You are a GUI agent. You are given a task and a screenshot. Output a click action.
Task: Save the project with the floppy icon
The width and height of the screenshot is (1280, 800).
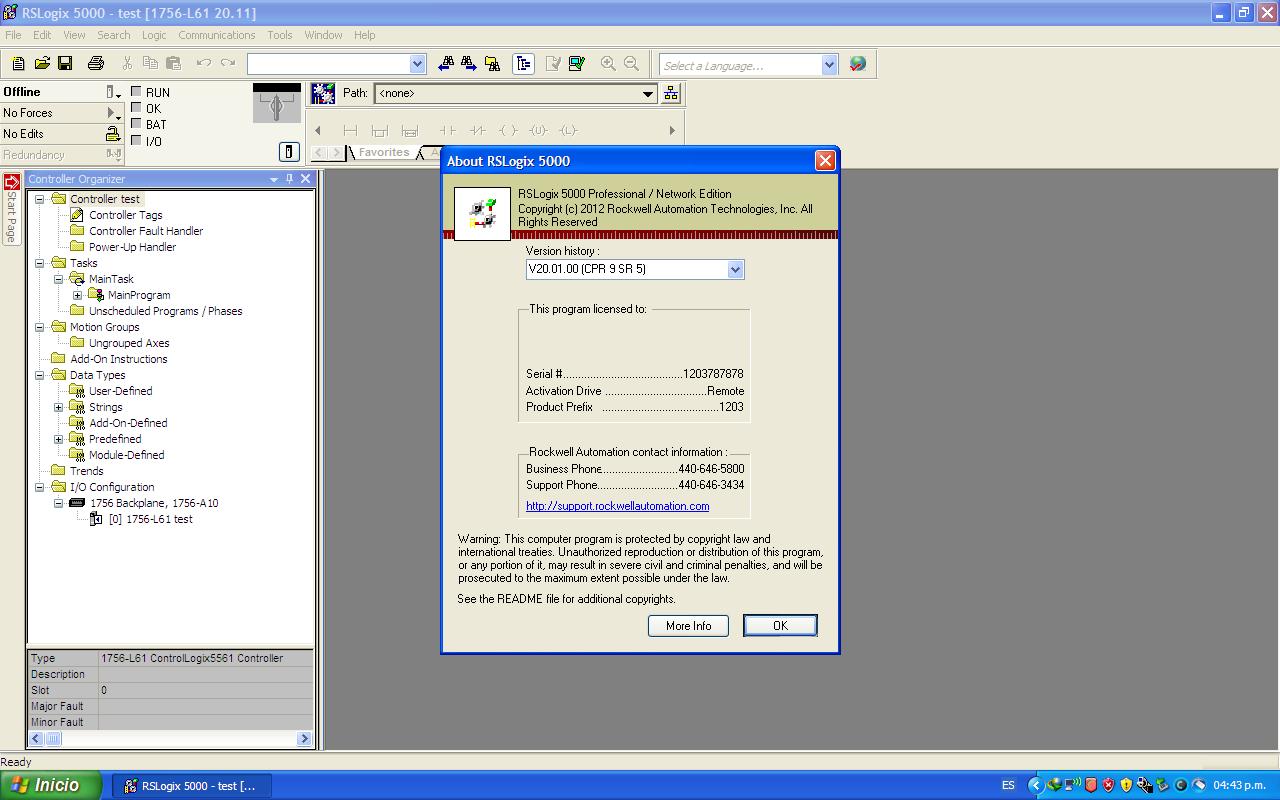[65, 63]
